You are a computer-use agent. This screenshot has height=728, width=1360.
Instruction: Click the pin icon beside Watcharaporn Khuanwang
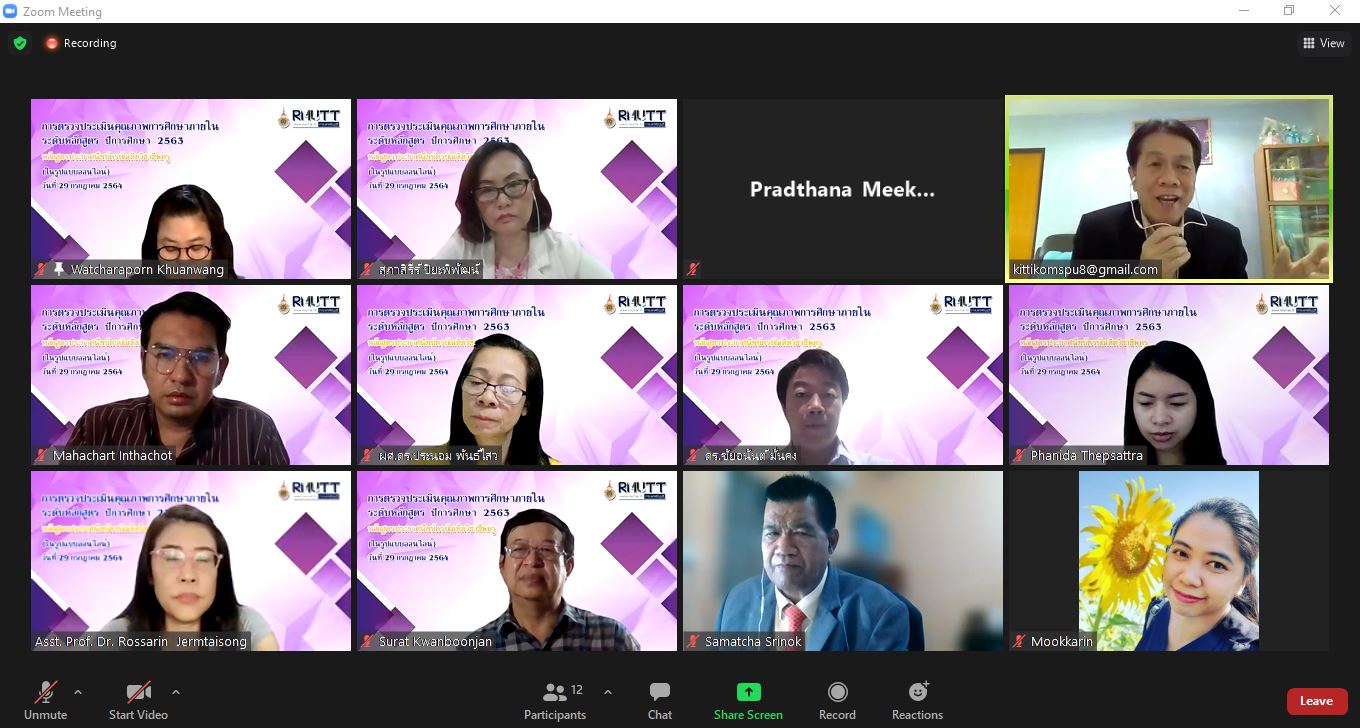tap(59, 270)
